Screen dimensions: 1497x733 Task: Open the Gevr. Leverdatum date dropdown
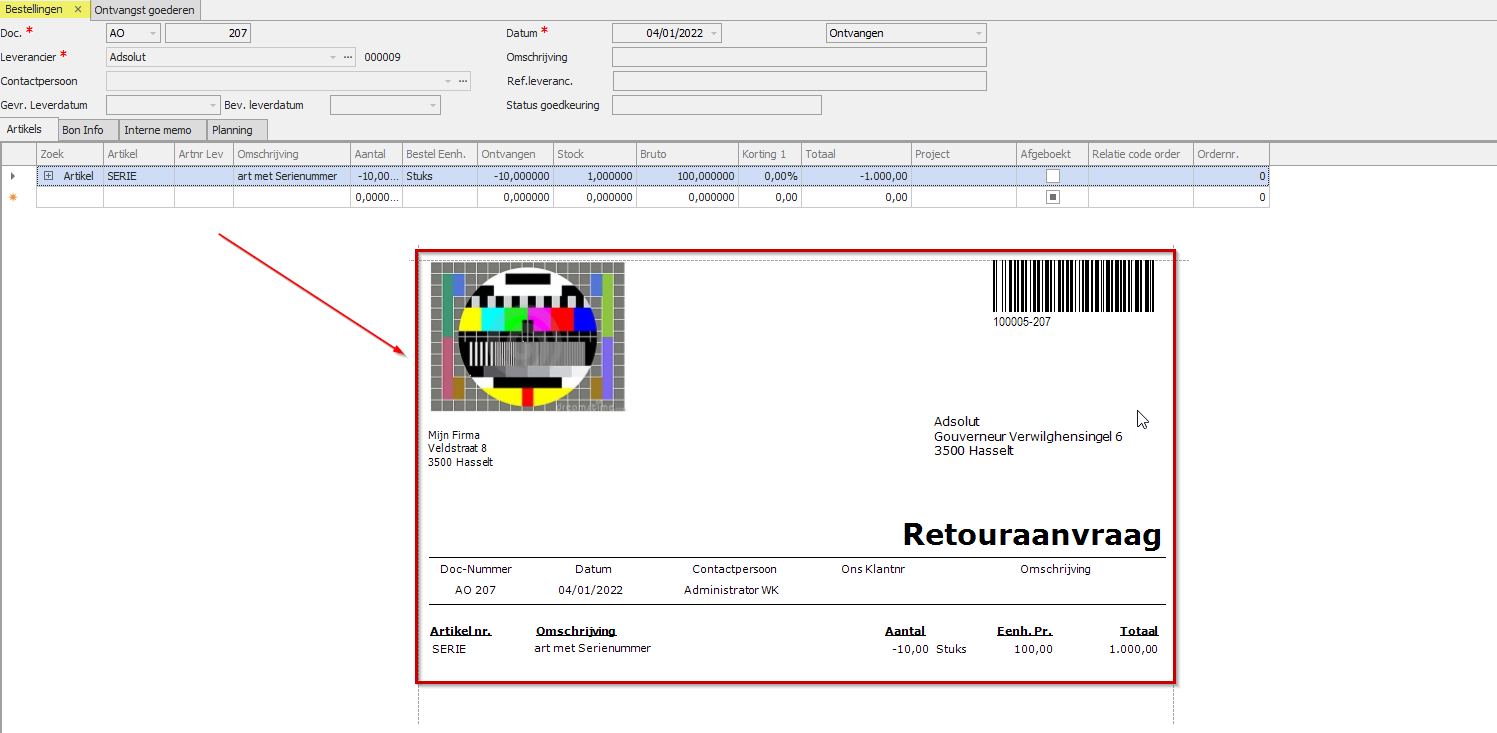[213, 105]
